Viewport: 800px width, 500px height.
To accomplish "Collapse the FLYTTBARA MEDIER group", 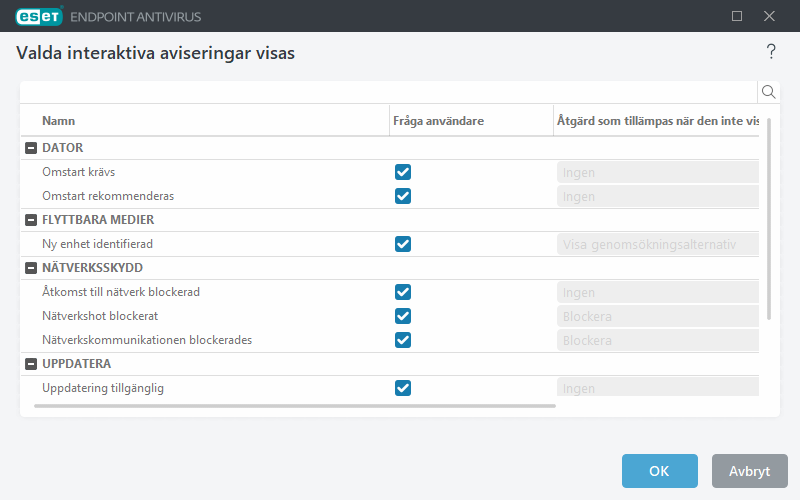I will click(x=30, y=220).
